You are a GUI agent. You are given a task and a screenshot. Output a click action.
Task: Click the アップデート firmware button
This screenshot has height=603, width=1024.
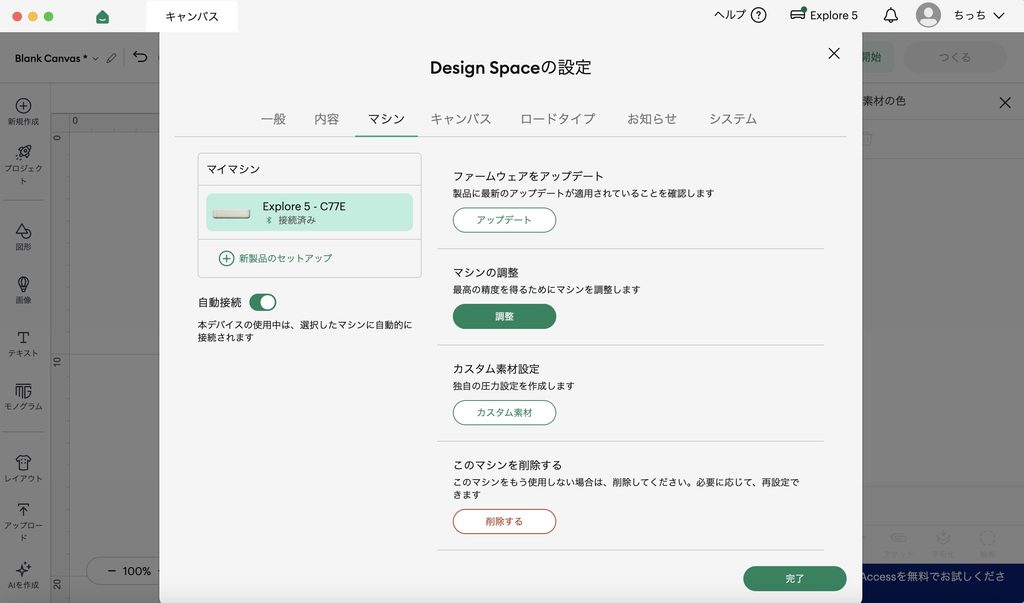point(504,220)
